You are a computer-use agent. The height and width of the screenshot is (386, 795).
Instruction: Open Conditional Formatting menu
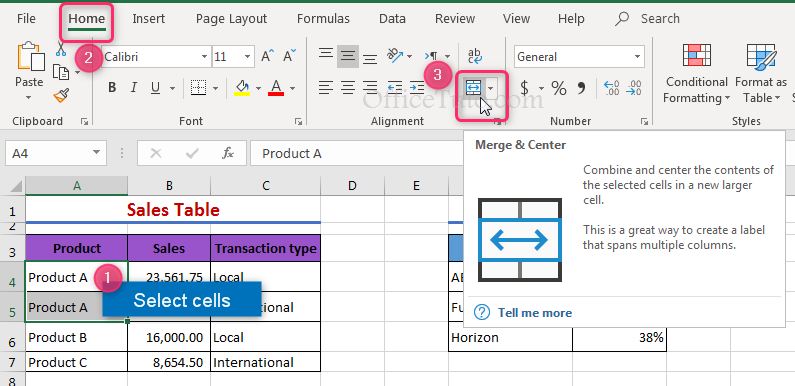click(x=697, y=74)
